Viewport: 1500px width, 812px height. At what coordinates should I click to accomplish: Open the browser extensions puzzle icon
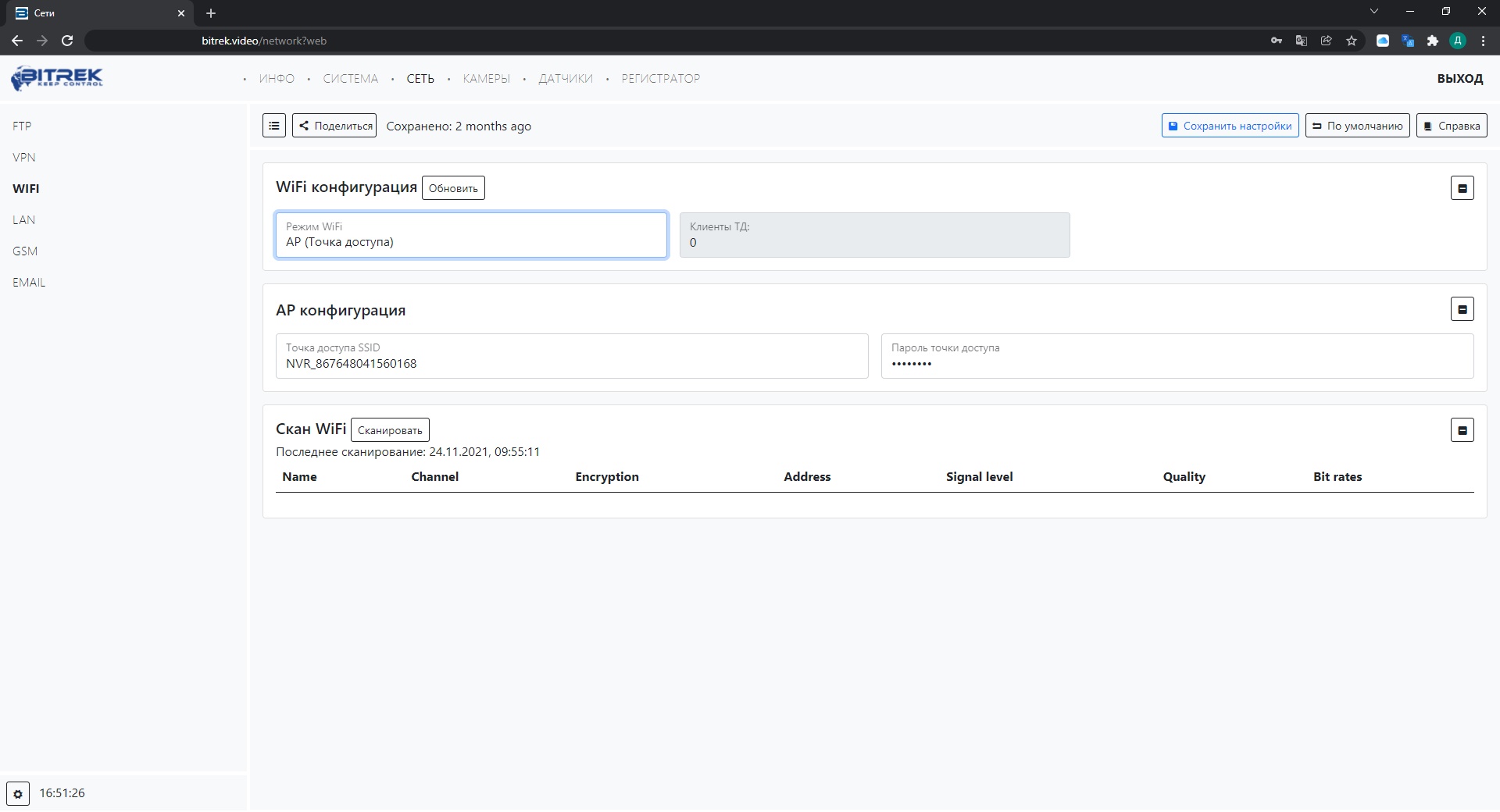point(1433,41)
